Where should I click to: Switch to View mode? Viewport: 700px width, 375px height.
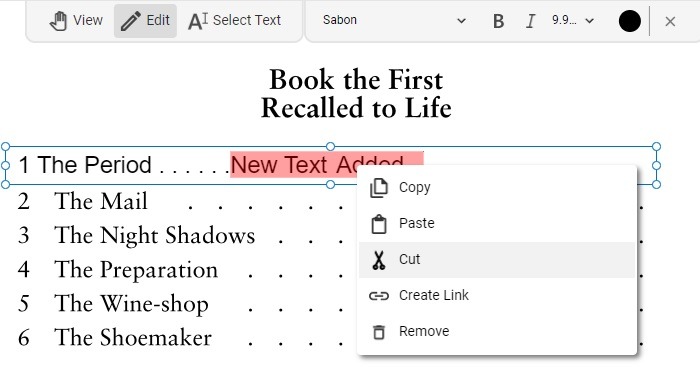(x=76, y=21)
